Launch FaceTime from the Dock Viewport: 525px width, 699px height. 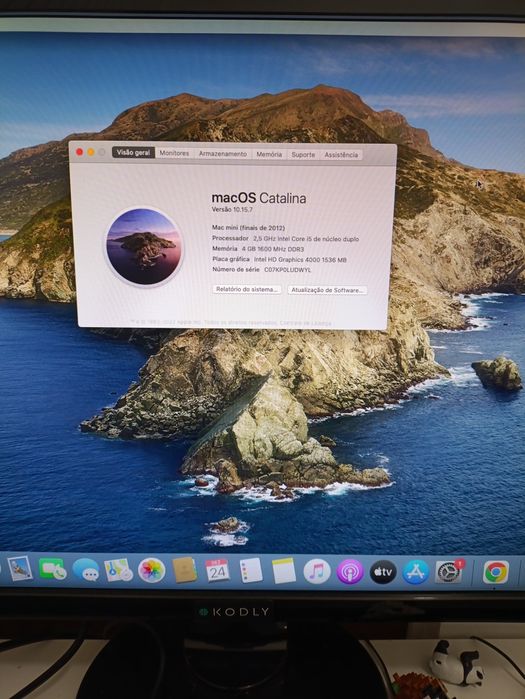coord(53,569)
